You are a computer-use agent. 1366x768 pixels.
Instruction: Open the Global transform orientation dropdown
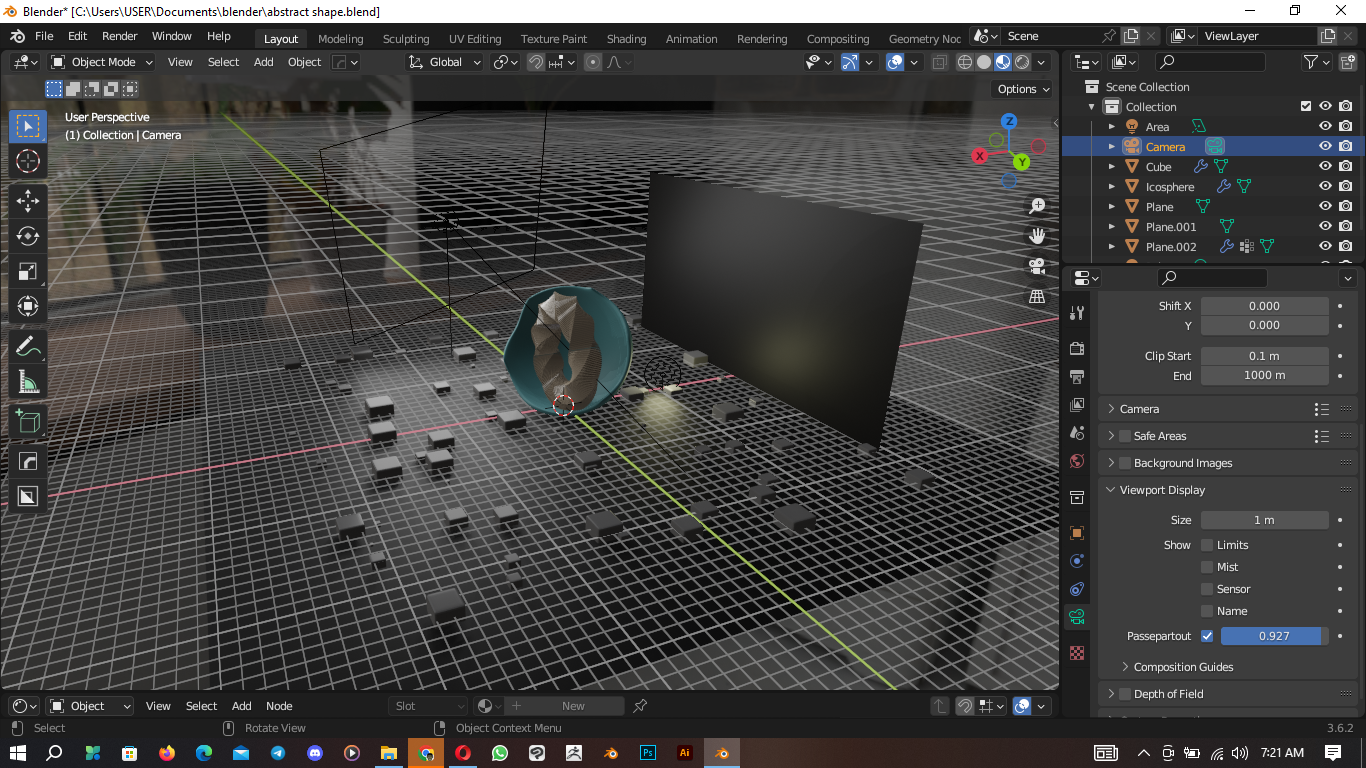(445, 62)
